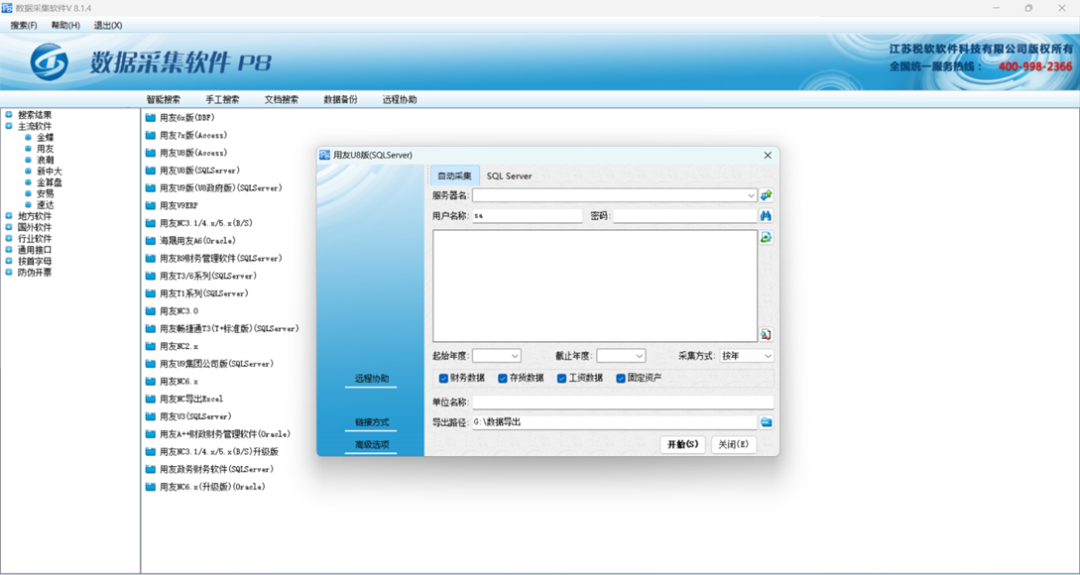Click the document search icon at the list box's bottom right
The height and width of the screenshot is (575, 1080).
pos(766,335)
